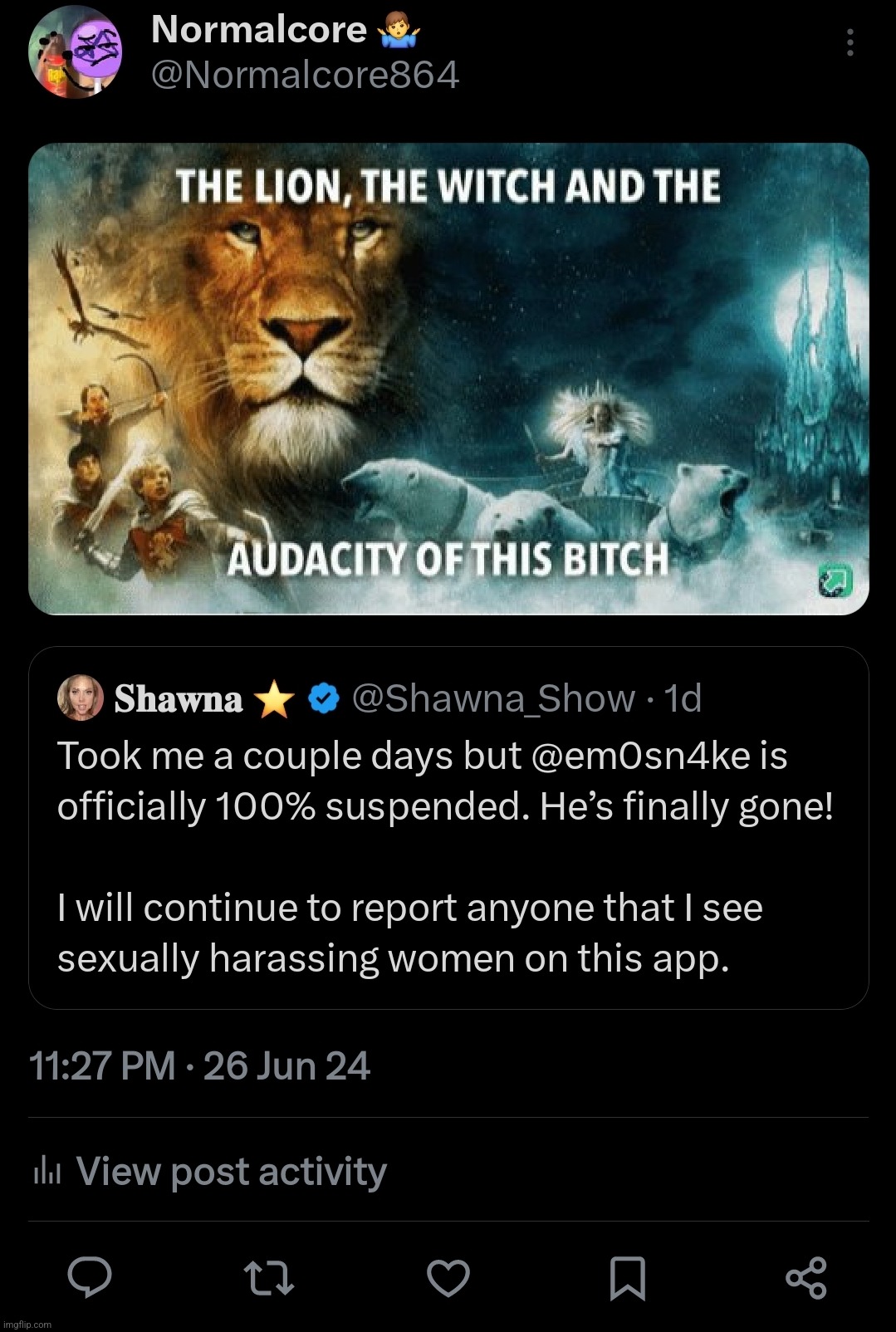Click the 11:27 PM · 26 Jun 24 timestamp
Viewport: 896px width, 1332px height.
click(199, 1066)
